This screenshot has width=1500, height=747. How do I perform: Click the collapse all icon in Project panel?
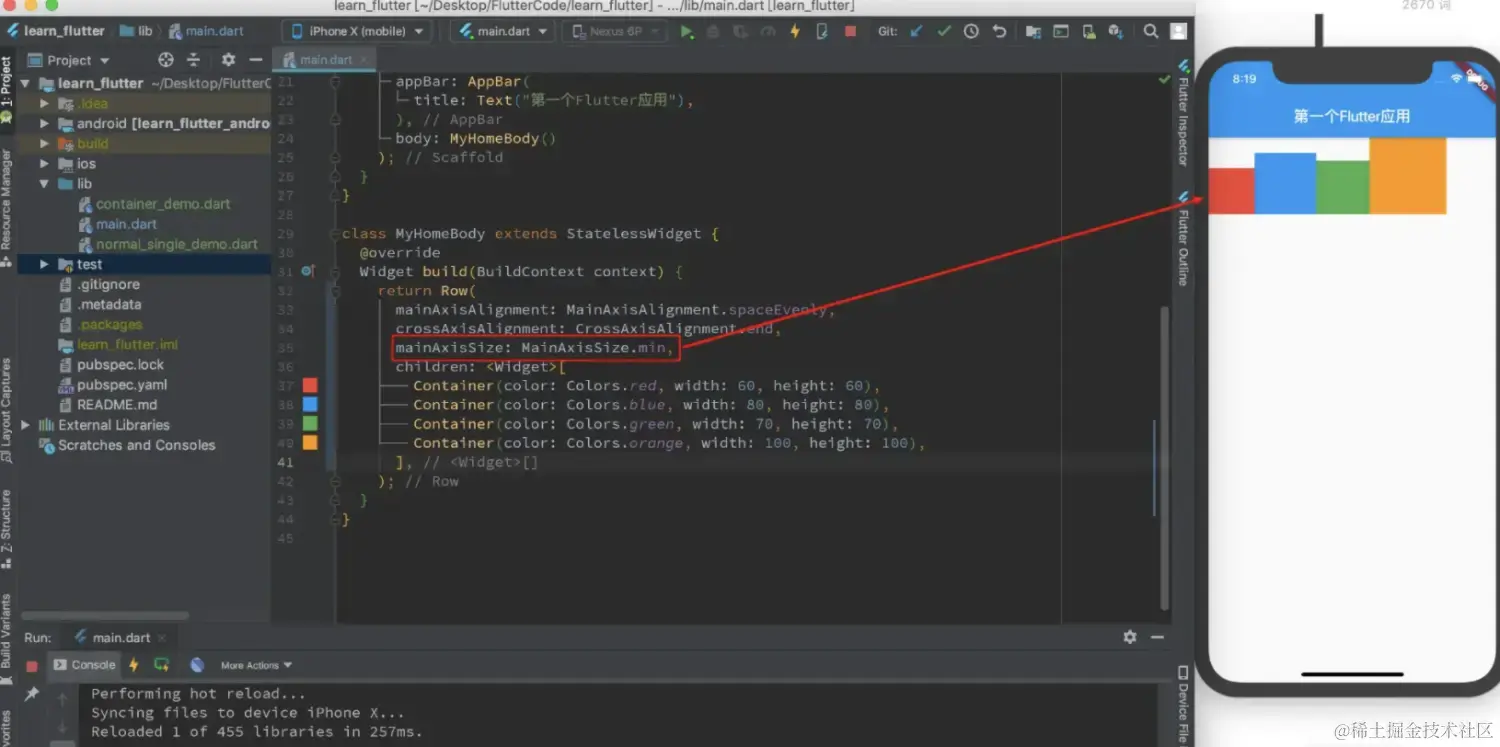click(194, 60)
